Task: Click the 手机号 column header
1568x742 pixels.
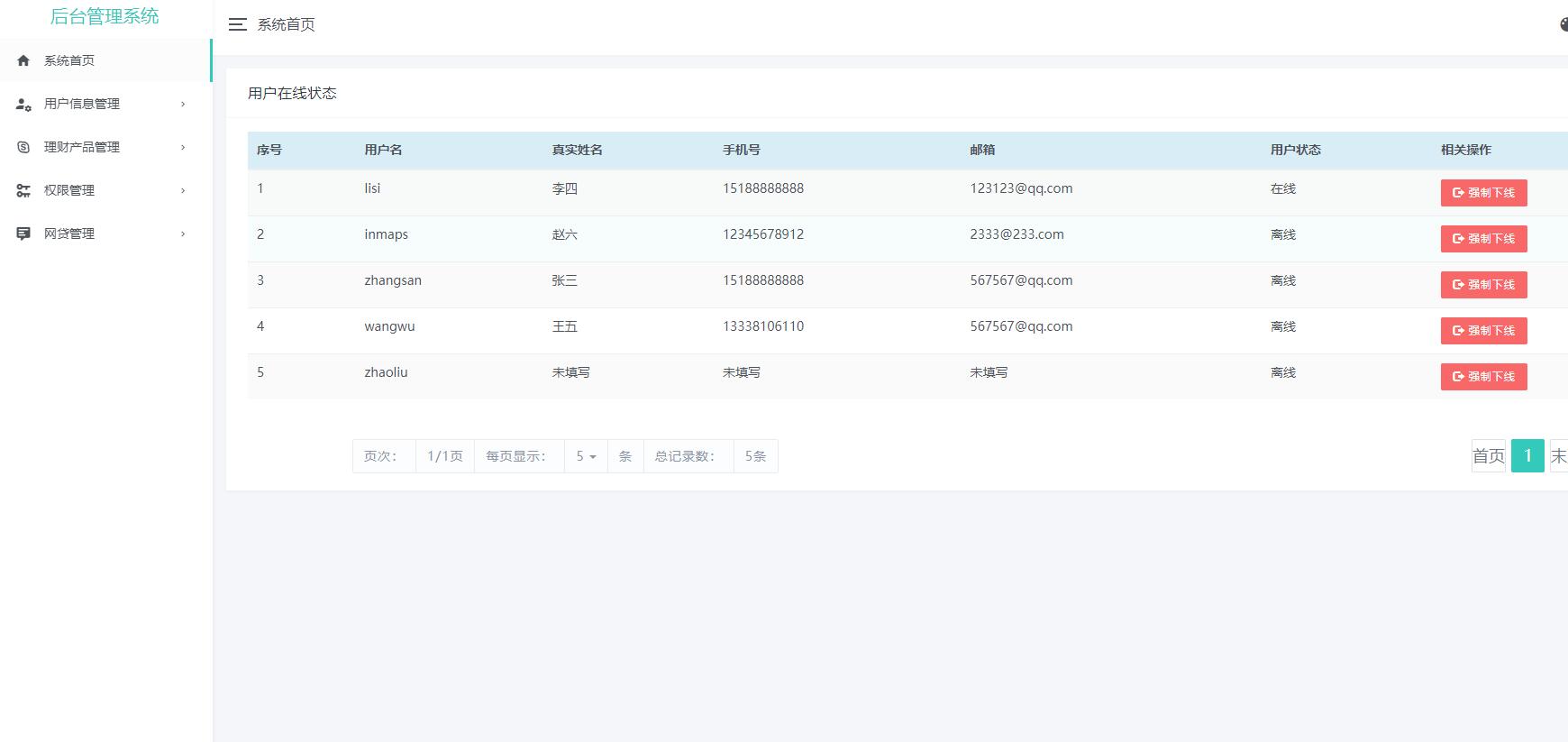Action: (742, 150)
